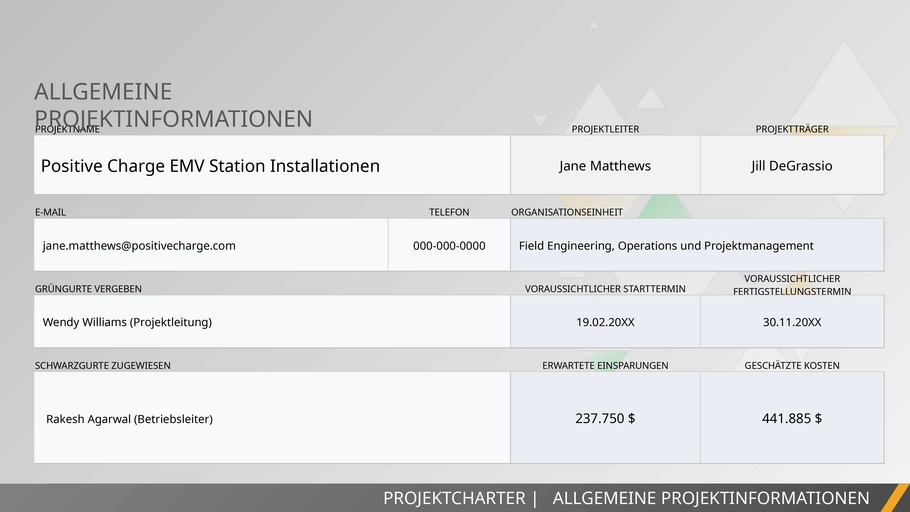Select the 'ORGANISATIONSEINHEIT' label
The width and height of the screenshot is (910, 512).
click(x=567, y=212)
